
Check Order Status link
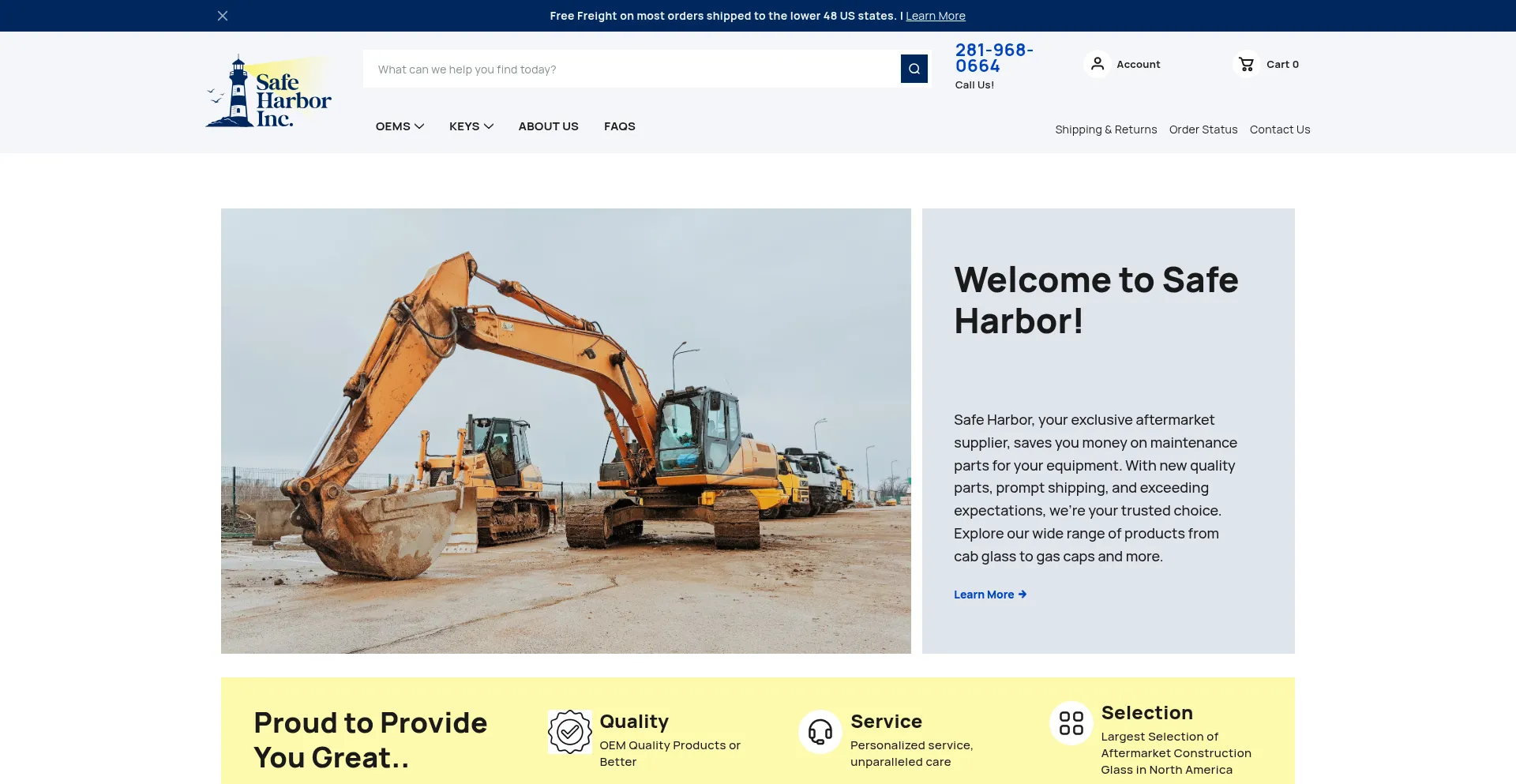point(1203,129)
